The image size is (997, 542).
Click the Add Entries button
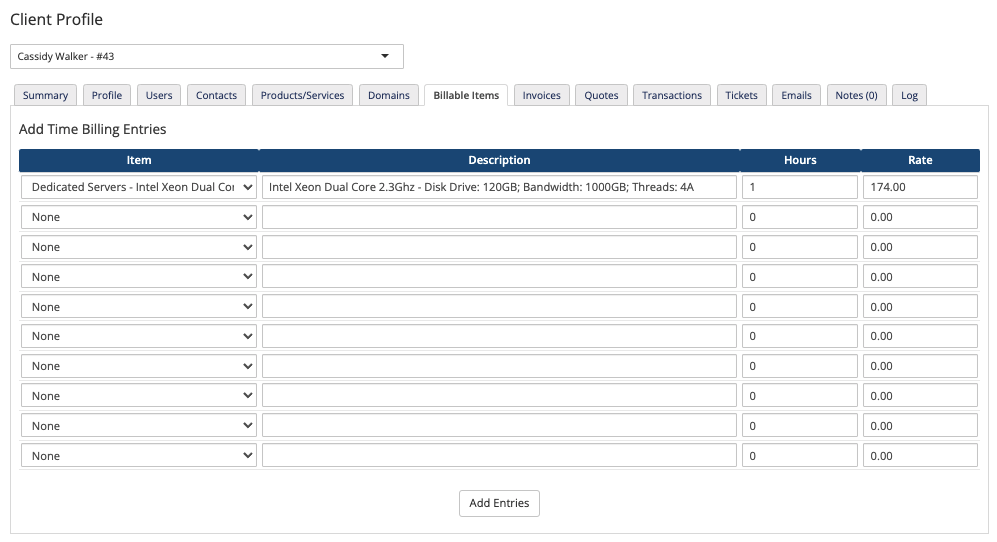click(499, 503)
